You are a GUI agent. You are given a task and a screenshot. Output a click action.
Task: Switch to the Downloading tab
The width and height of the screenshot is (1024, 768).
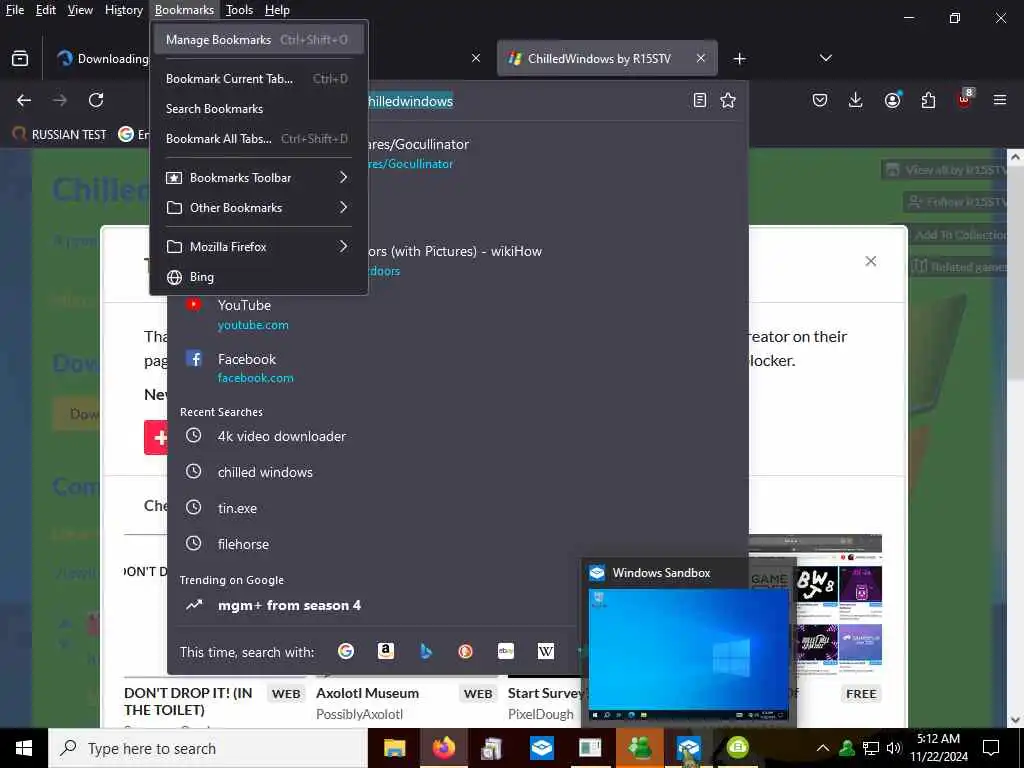coord(101,59)
